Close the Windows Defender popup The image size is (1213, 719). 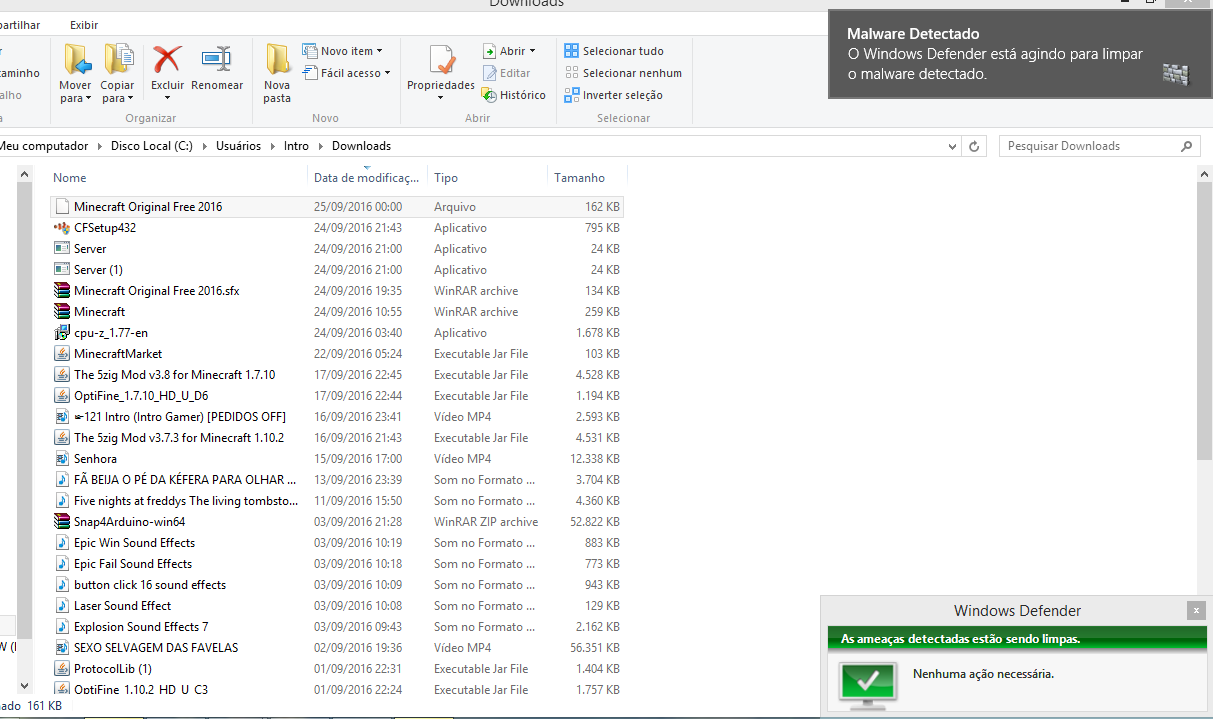click(x=1196, y=610)
